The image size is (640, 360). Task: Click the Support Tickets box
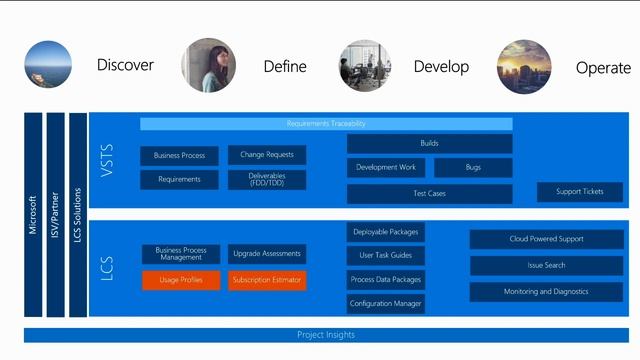tap(580, 192)
